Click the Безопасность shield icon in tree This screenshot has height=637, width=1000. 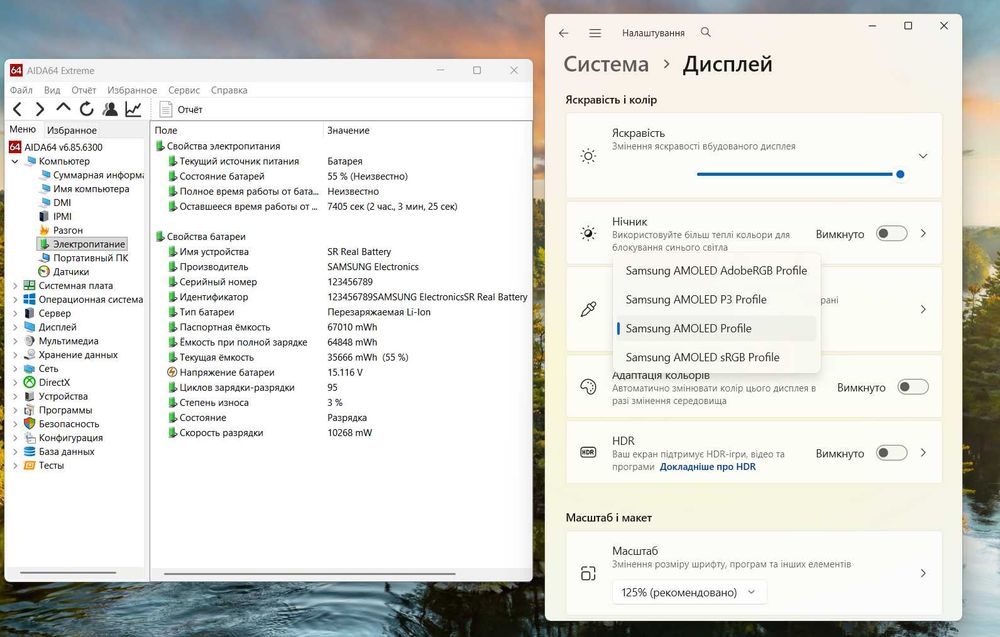pos(29,423)
